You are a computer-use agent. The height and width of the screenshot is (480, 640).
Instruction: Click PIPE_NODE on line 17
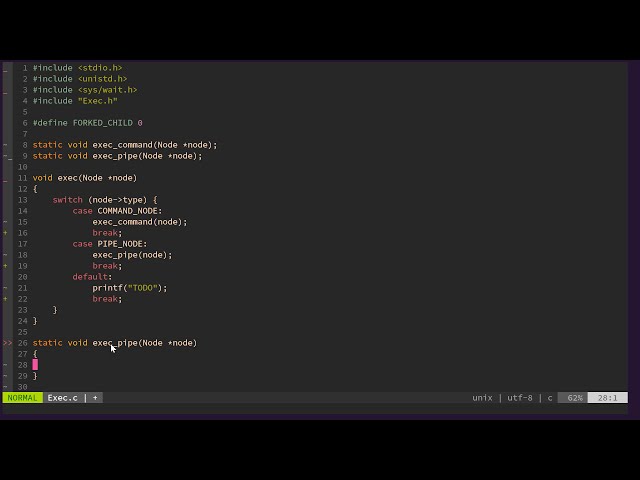[120, 244]
